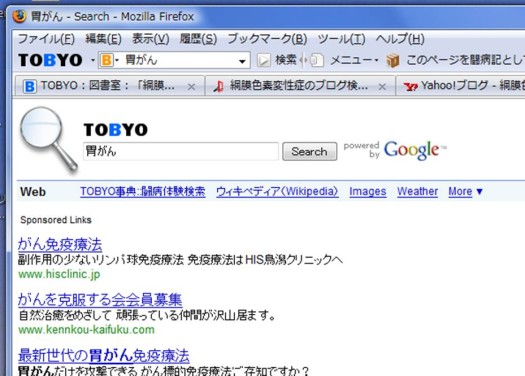The width and height of the screenshot is (525, 376).
Task: Open the メニュー toolbar dropdown
Action: pyautogui.click(x=354, y=60)
